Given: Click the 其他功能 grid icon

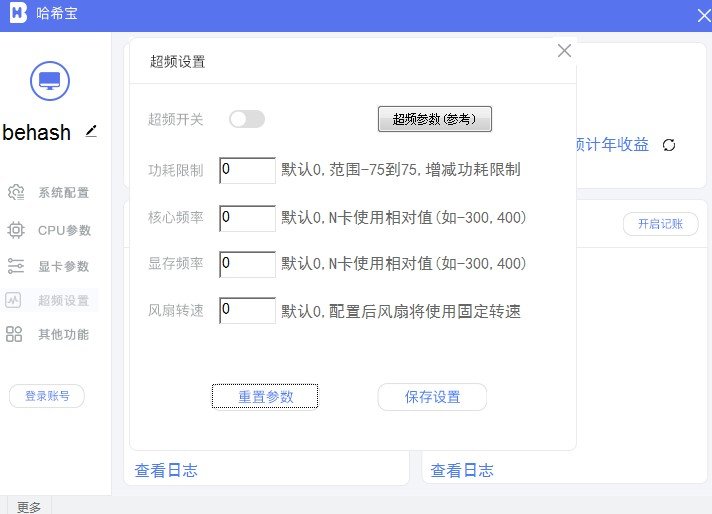Looking at the screenshot, I should coord(15,334).
